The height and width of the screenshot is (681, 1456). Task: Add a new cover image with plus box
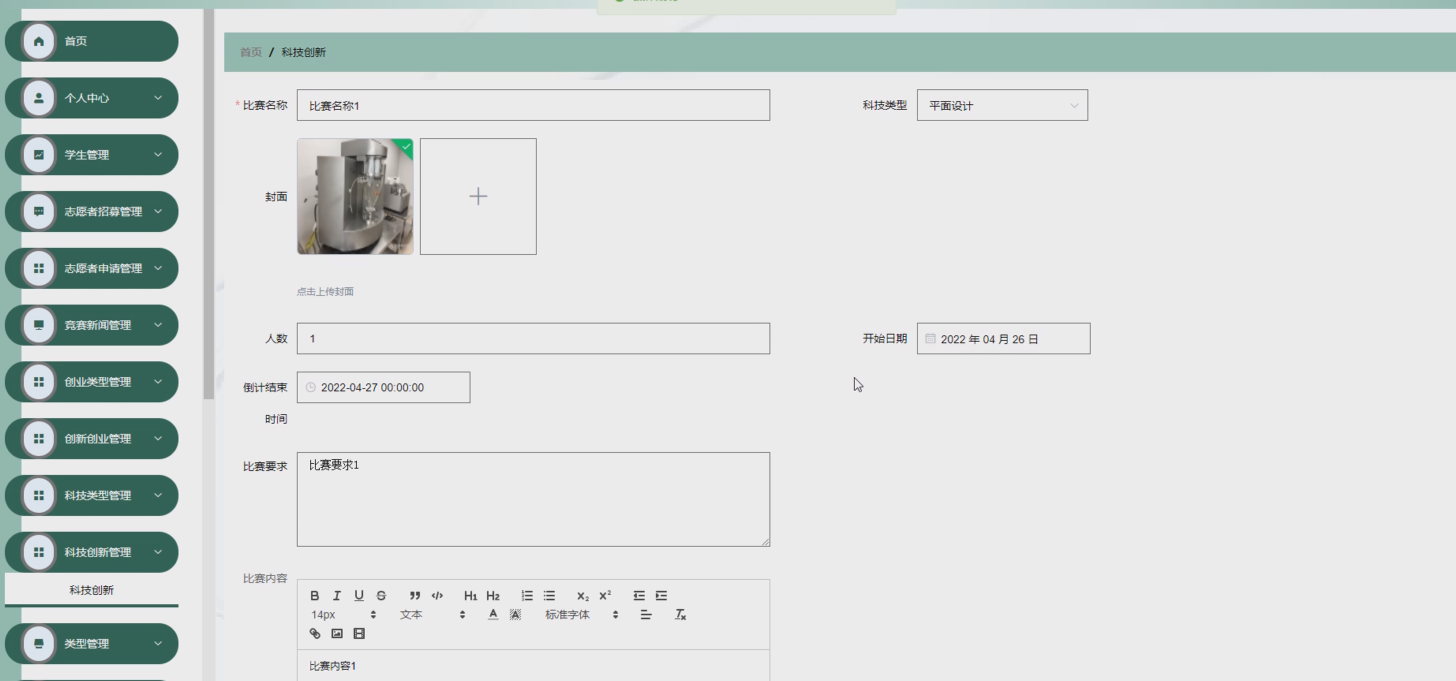click(x=478, y=197)
